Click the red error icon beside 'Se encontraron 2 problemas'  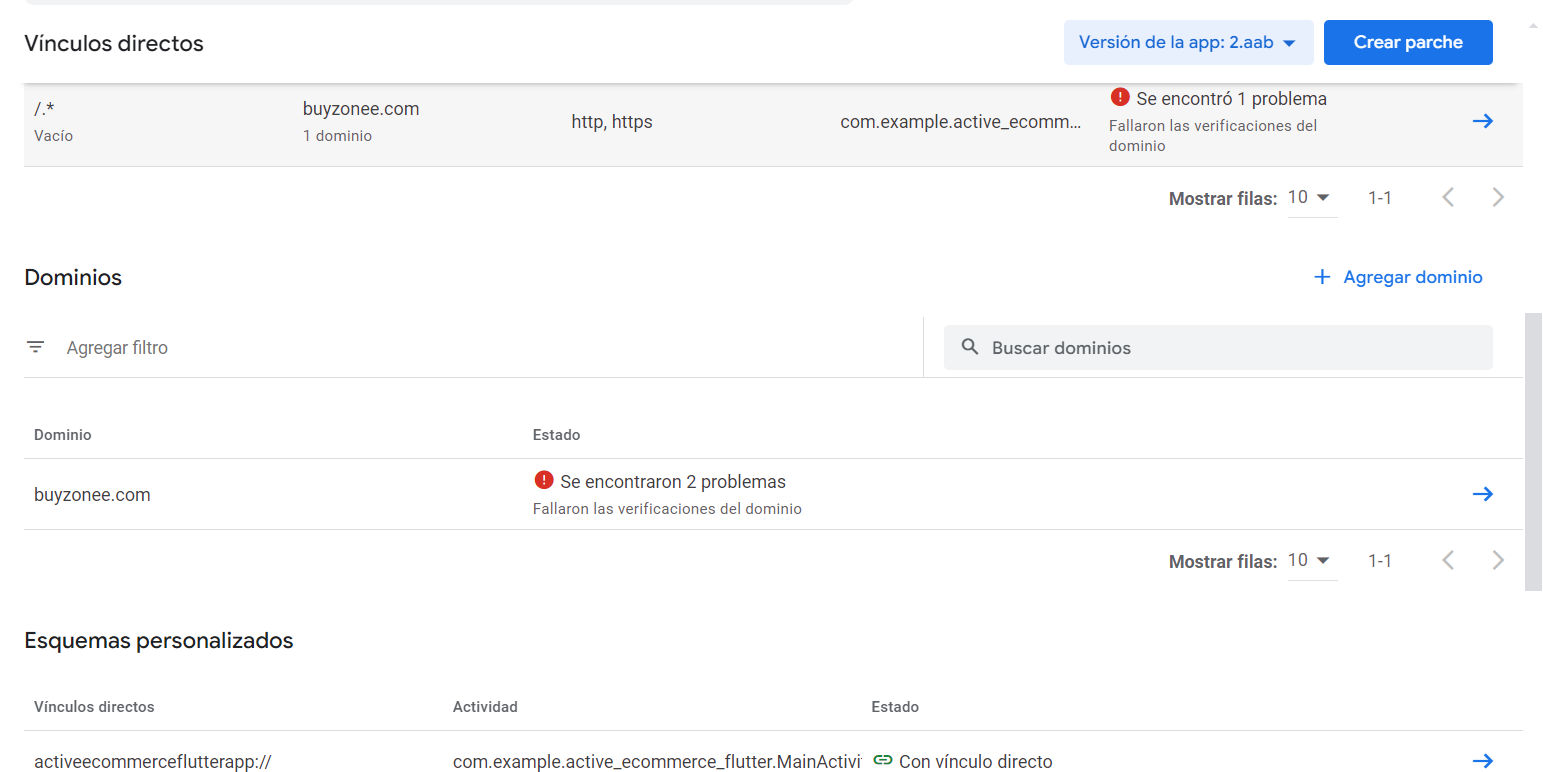544,480
